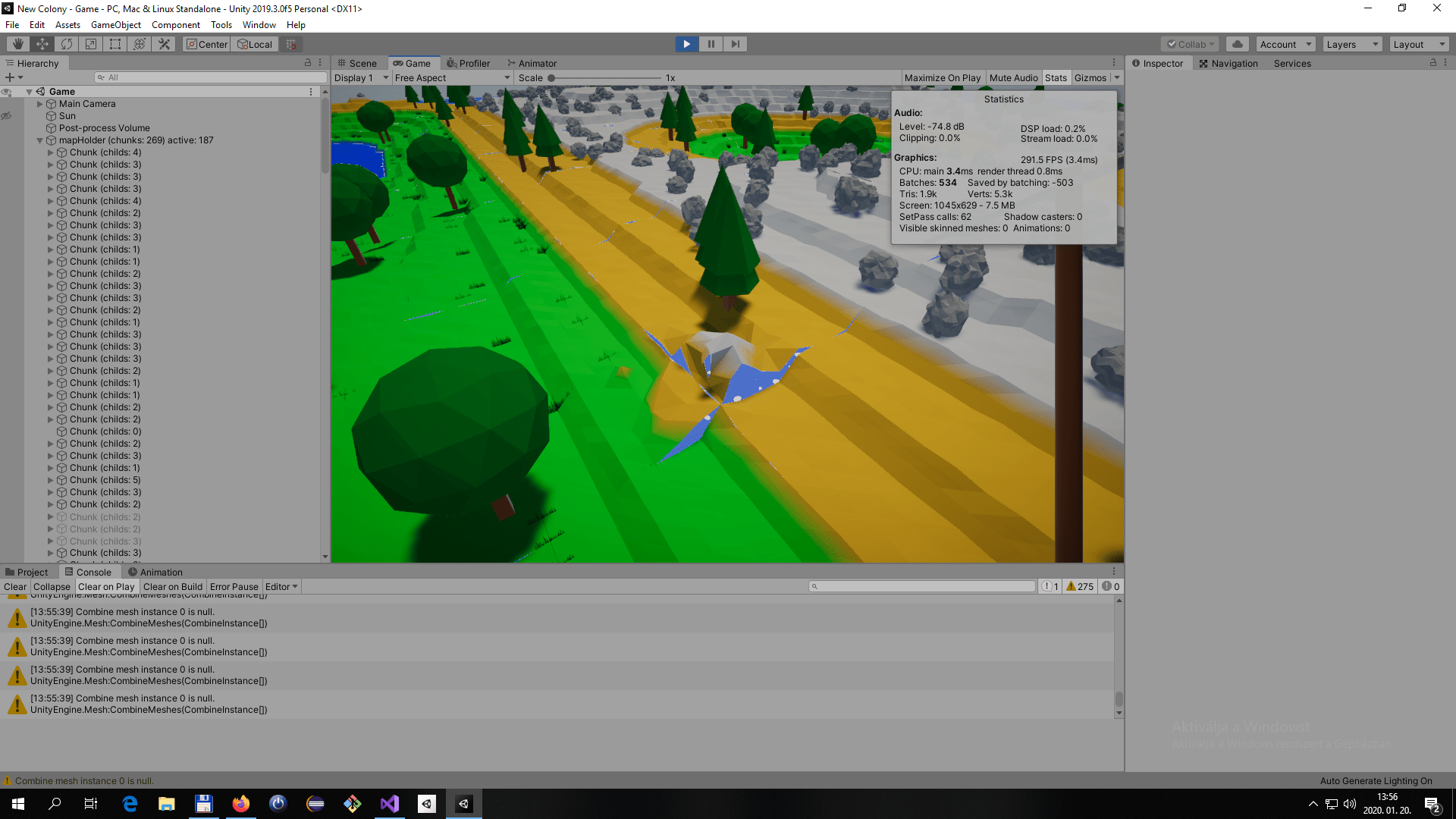Select the Rect transform tool
Viewport: 1456px width, 819px height.
[x=115, y=44]
